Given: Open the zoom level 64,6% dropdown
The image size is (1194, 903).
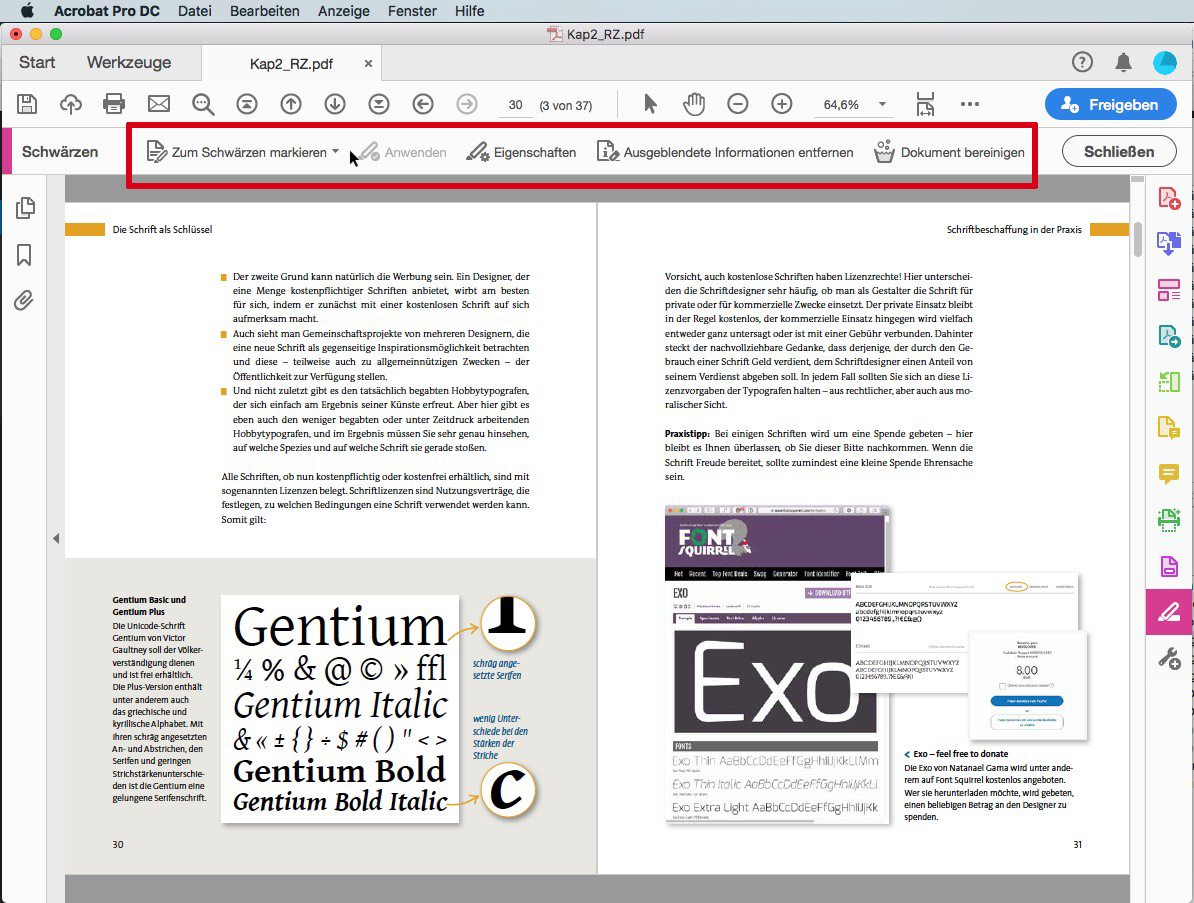Looking at the screenshot, I should coord(883,104).
